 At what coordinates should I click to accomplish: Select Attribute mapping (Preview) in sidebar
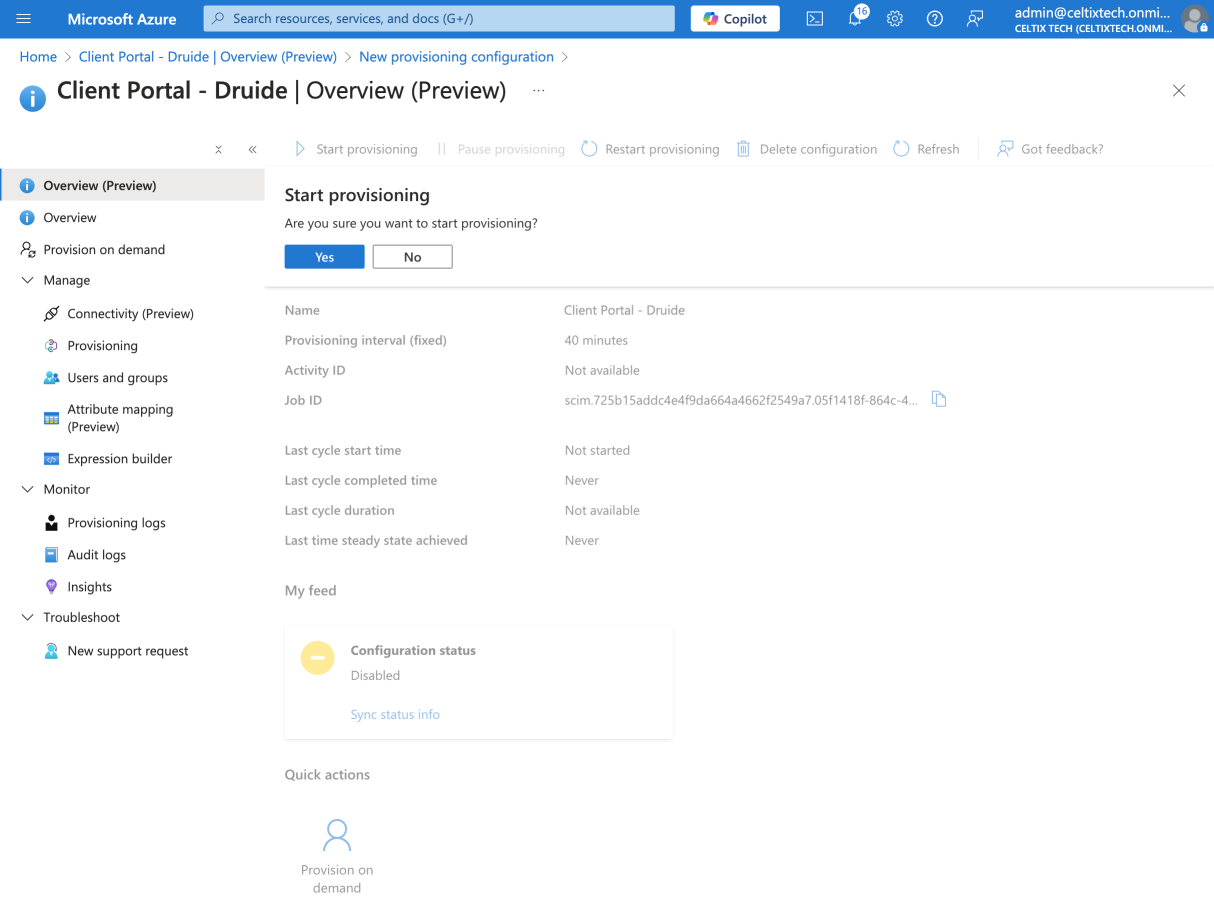coord(120,418)
